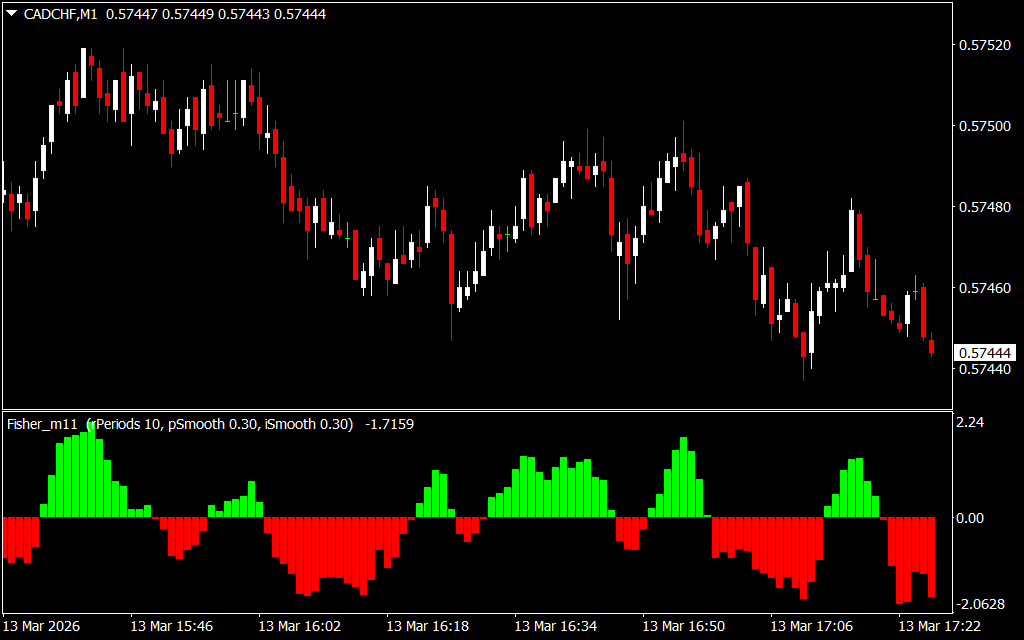Select the 13 Mar 17:06 time label
The image size is (1024, 640).
point(812,626)
